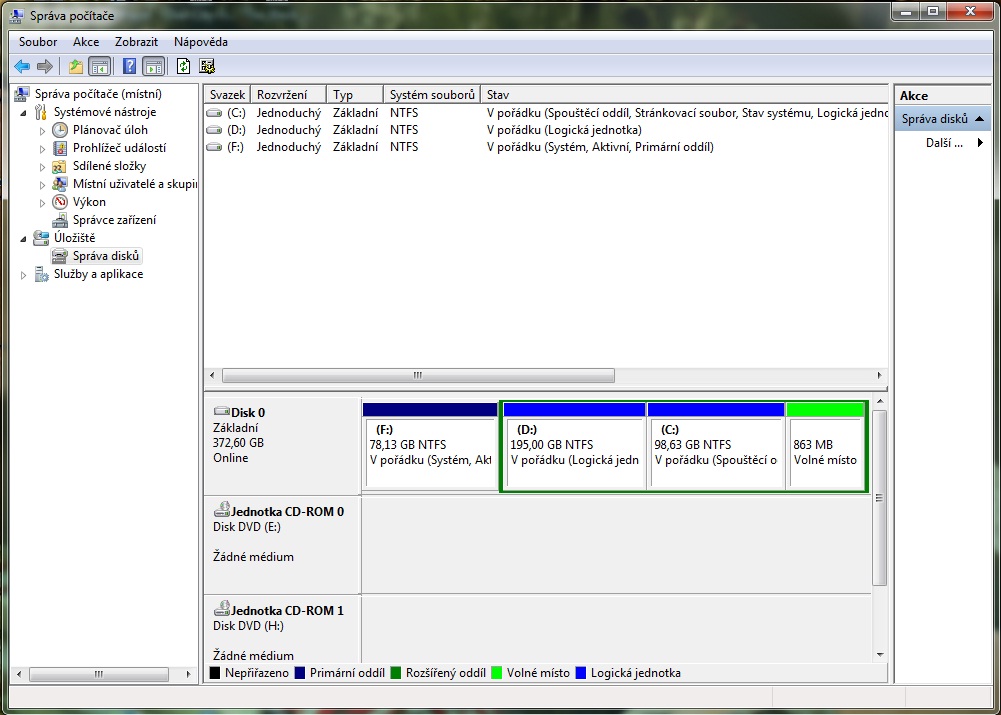Expand the Služby a aplikace node
The width and height of the screenshot is (1001, 715).
click(24, 275)
